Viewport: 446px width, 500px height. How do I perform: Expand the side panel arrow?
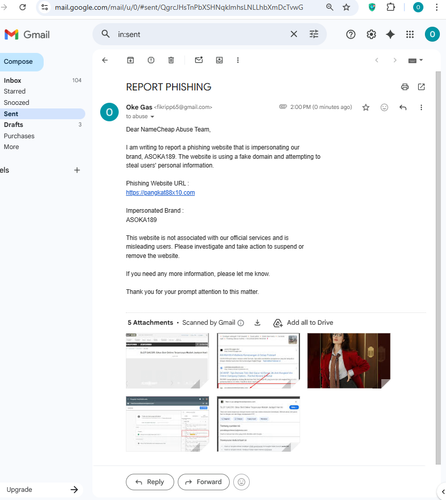coord(443,491)
